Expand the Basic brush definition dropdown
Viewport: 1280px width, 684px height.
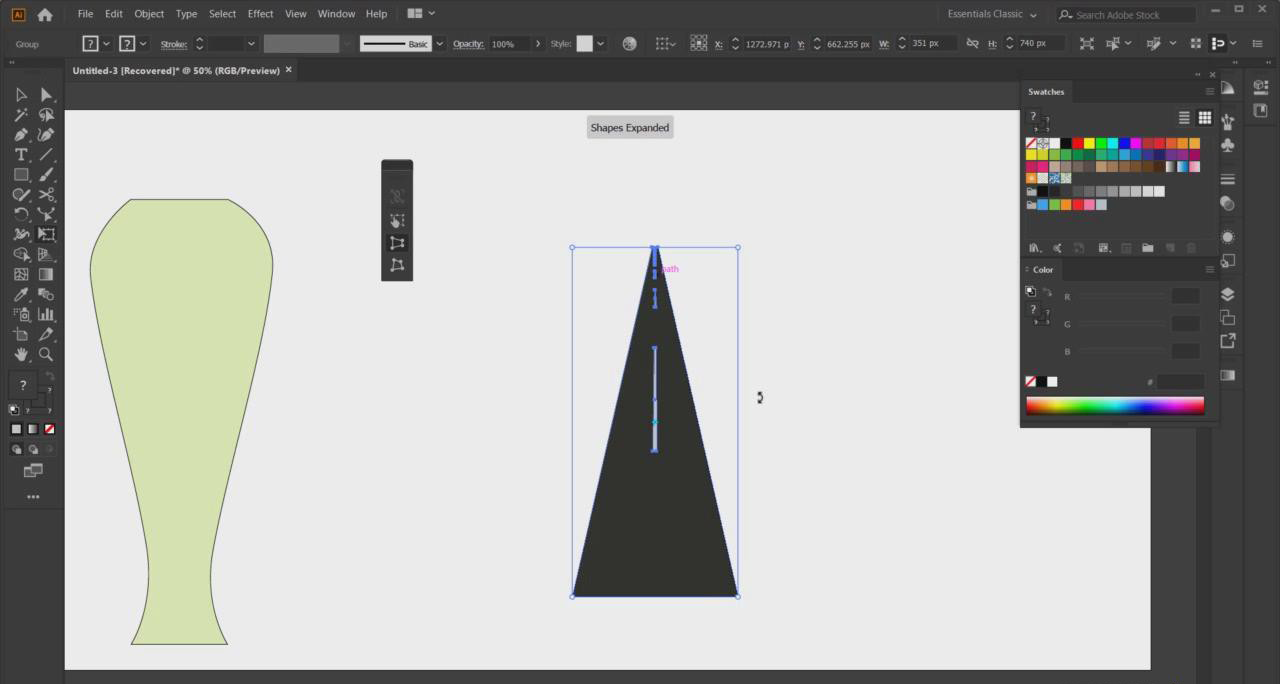click(439, 44)
